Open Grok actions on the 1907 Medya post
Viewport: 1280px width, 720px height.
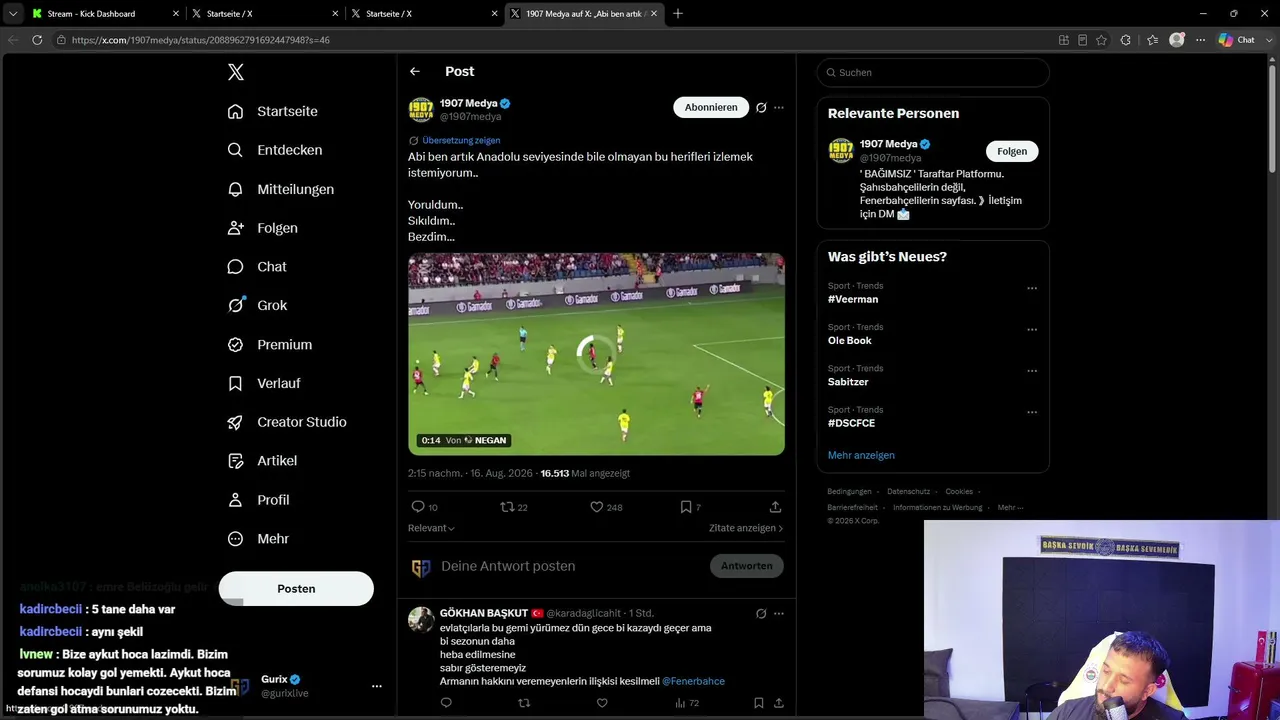(761, 107)
